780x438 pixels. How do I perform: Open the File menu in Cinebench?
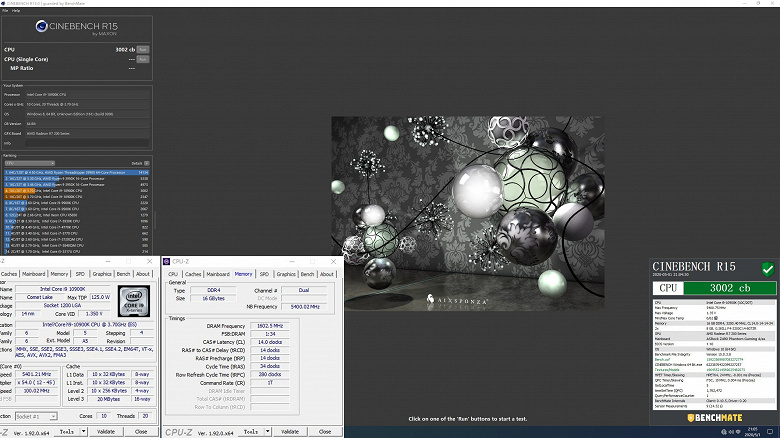(4, 11)
